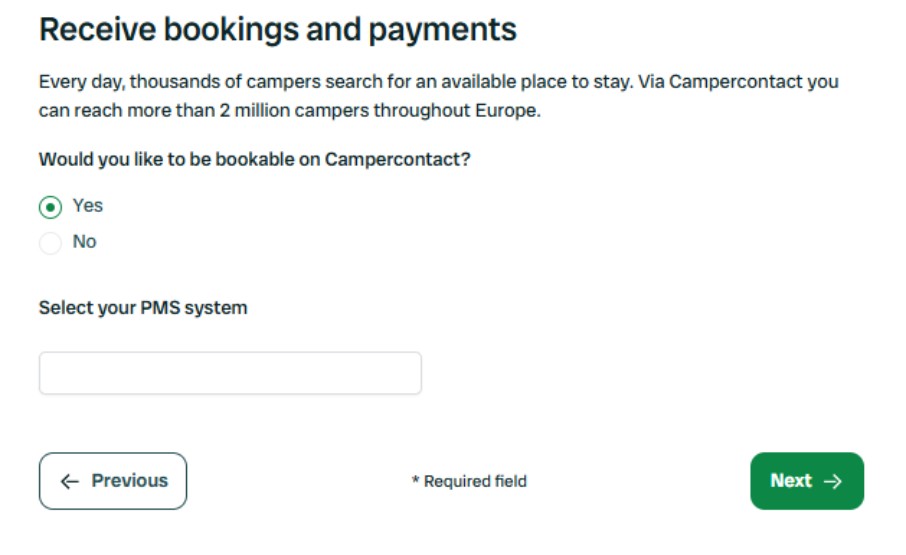Viewport: 906px width, 555px height.
Task: Click the "Select your PMS system" label
Action: click(143, 308)
